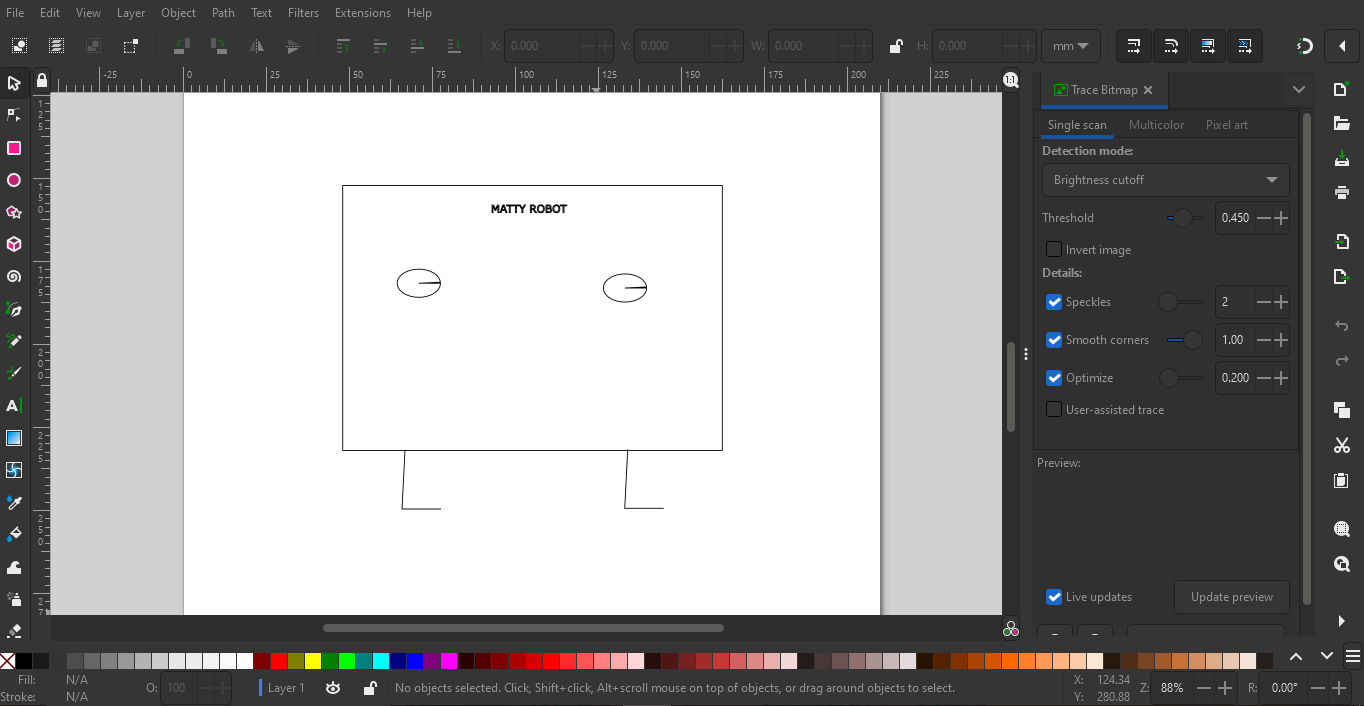Click the Print icon in commands bar

1342,192
